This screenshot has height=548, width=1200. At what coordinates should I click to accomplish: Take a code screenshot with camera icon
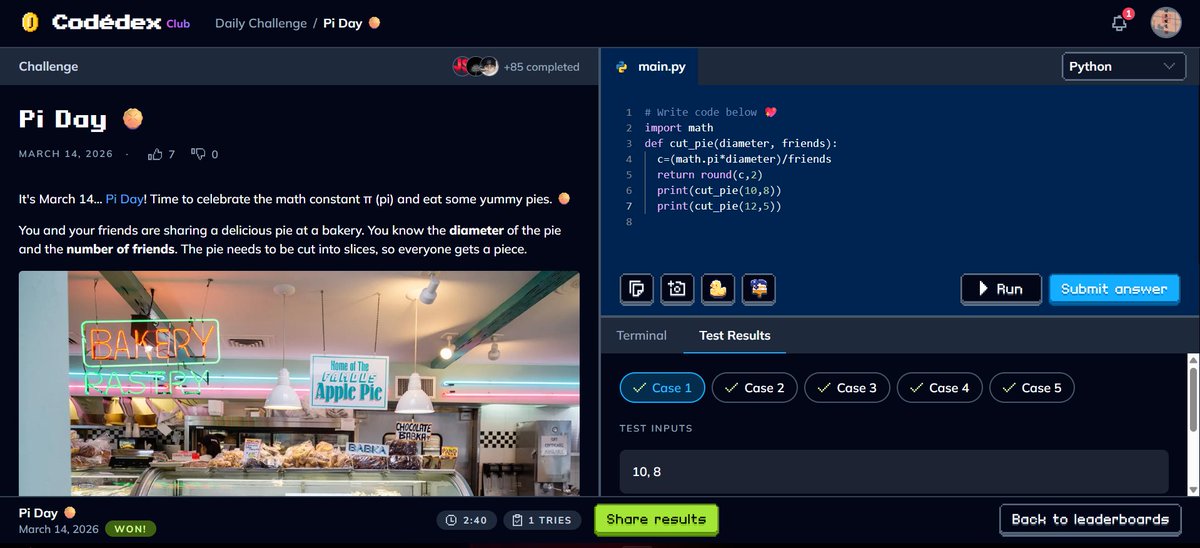(677, 289)
